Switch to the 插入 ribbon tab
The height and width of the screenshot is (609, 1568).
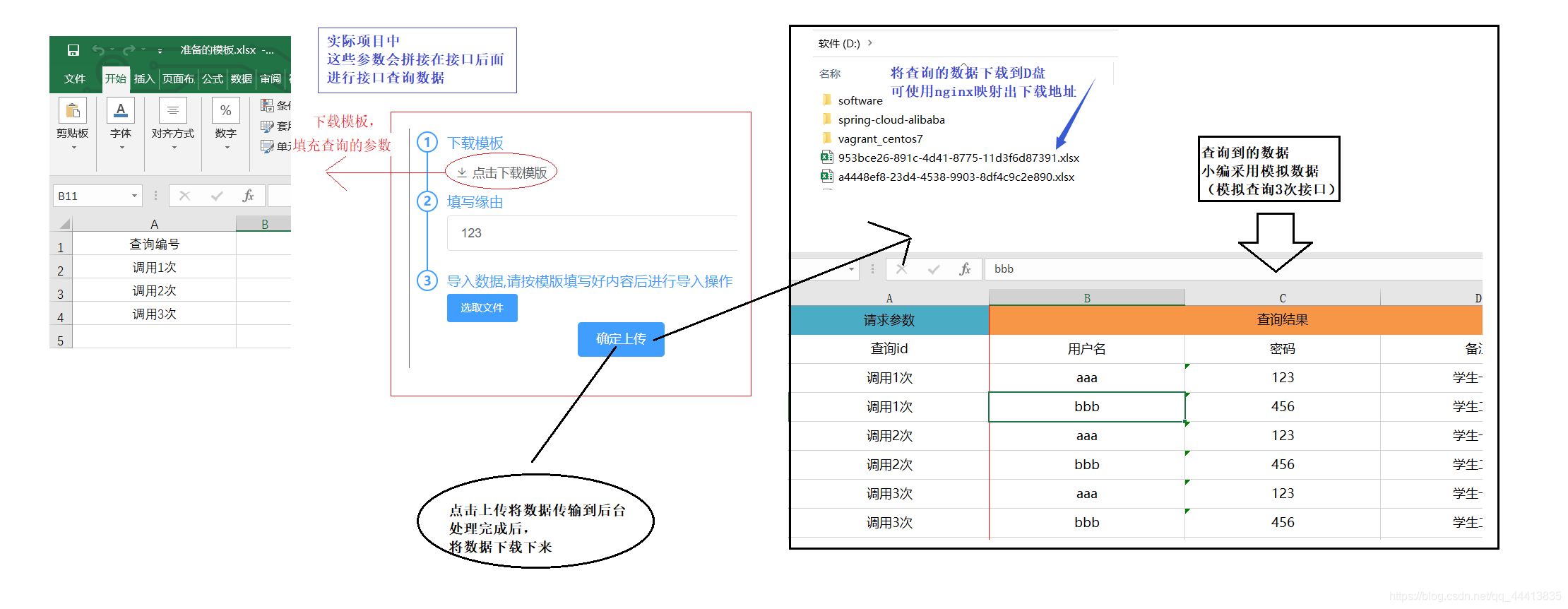coord(144,78)
